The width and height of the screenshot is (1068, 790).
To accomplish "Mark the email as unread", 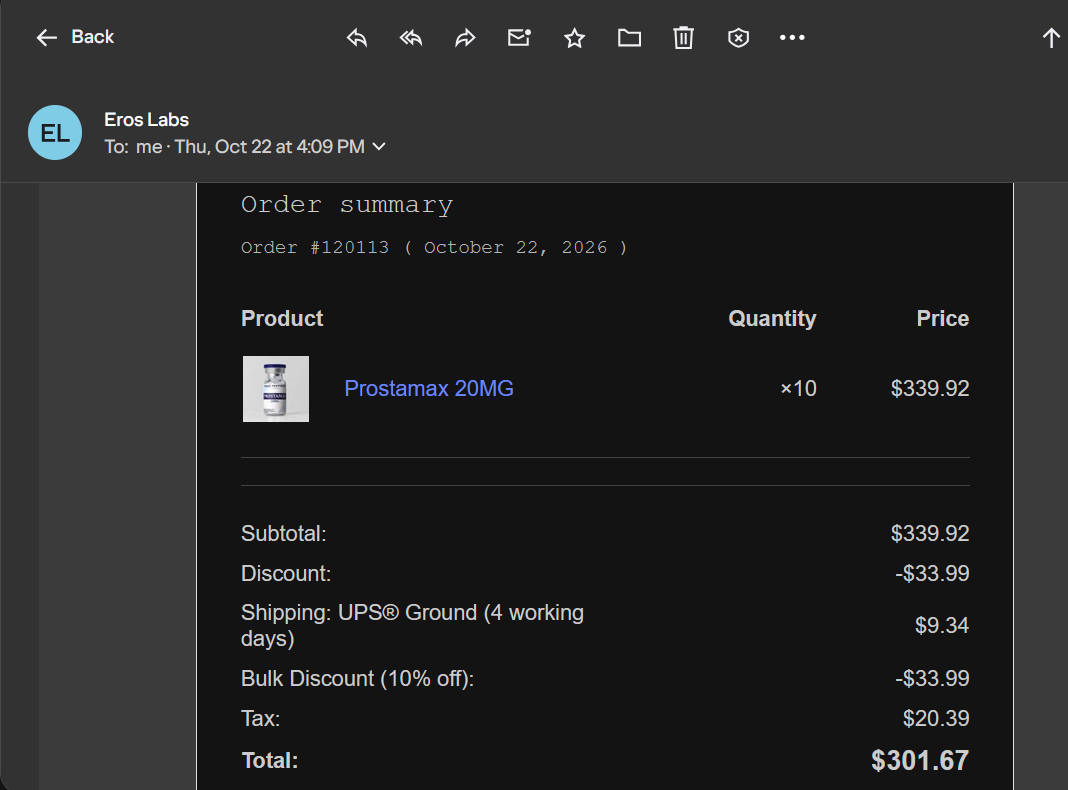I will pyautogui.click(x=520, y=37).
